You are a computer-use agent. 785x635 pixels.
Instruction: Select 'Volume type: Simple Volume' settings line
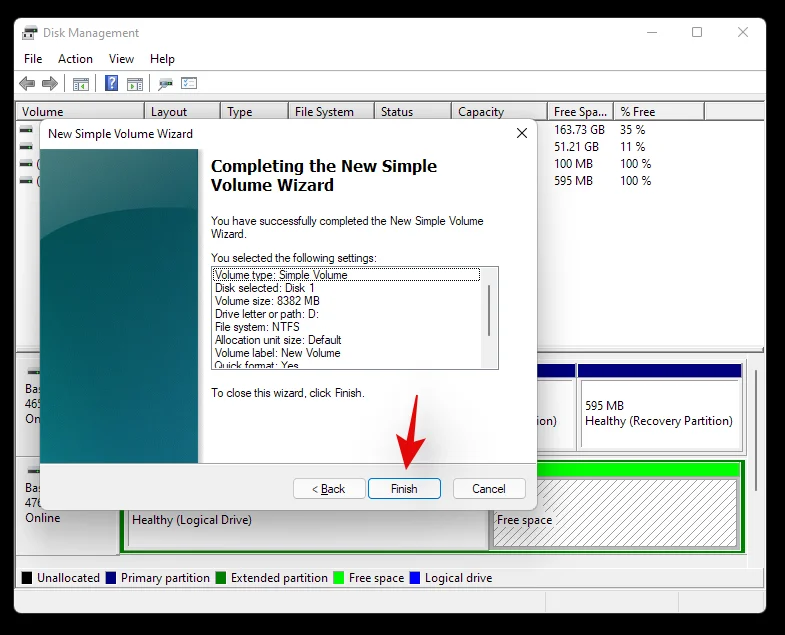(x=346, y=275)
